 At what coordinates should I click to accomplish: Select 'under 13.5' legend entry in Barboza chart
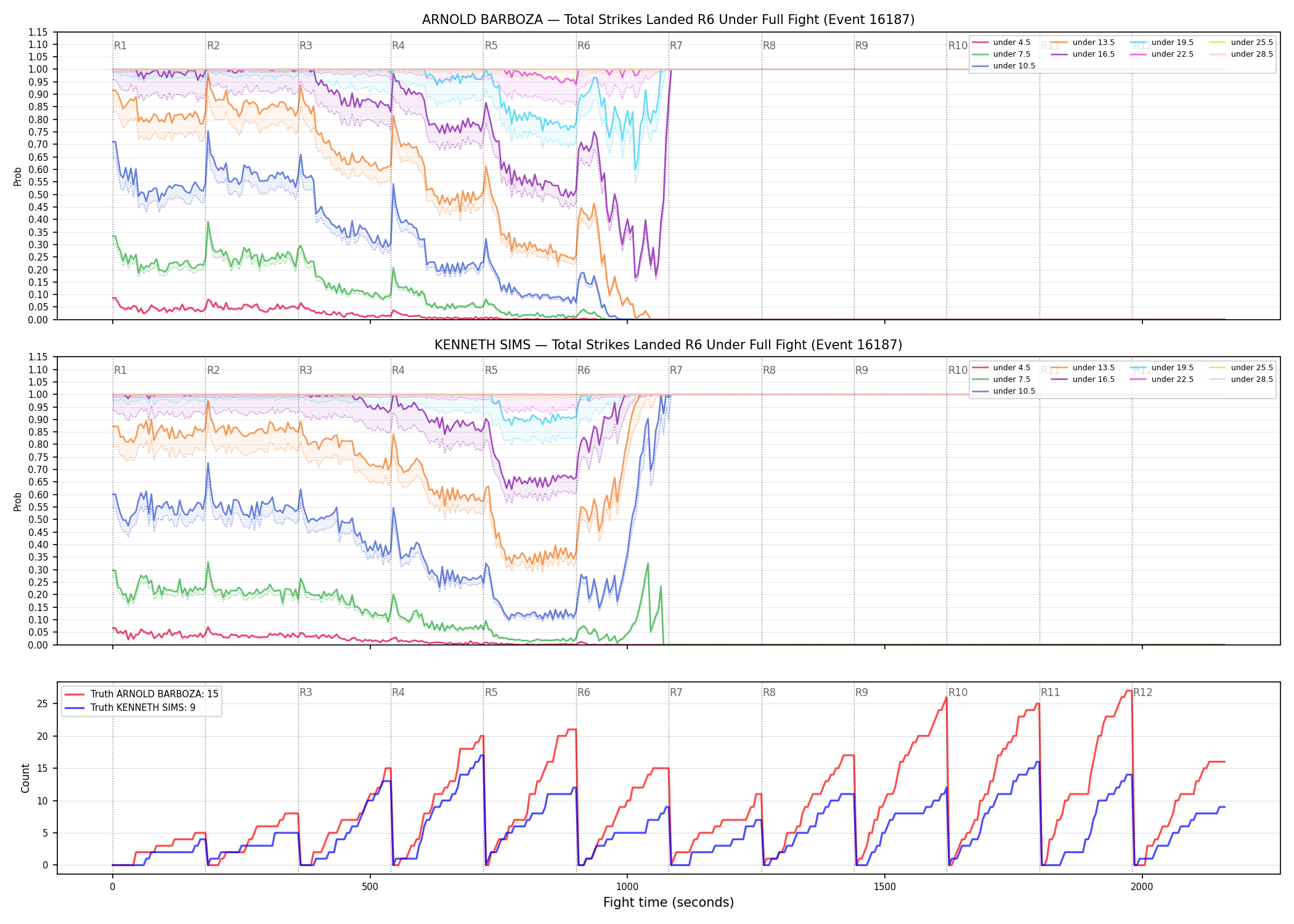point(1083,43)
